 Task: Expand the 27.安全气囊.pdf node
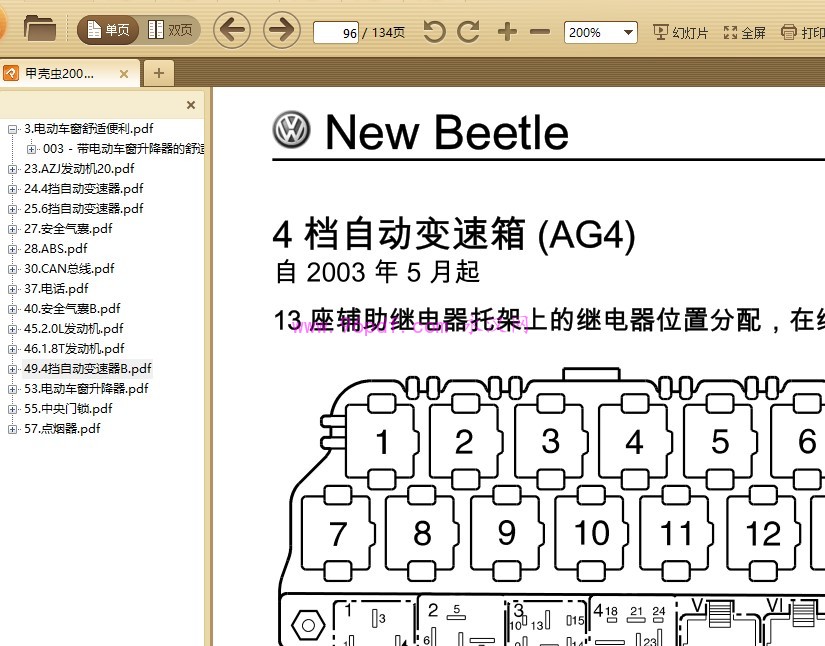12,229
